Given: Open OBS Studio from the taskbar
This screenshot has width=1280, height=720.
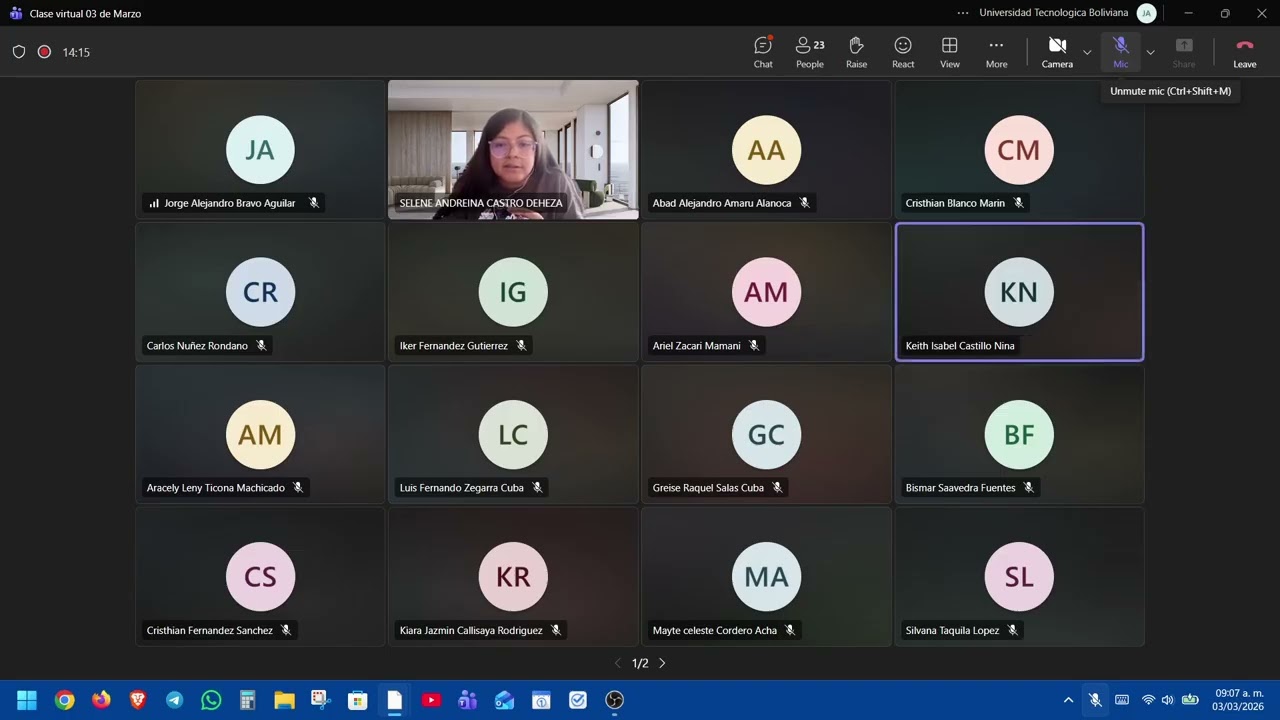Looking at the screenshot, I should [x=615, y=700].
